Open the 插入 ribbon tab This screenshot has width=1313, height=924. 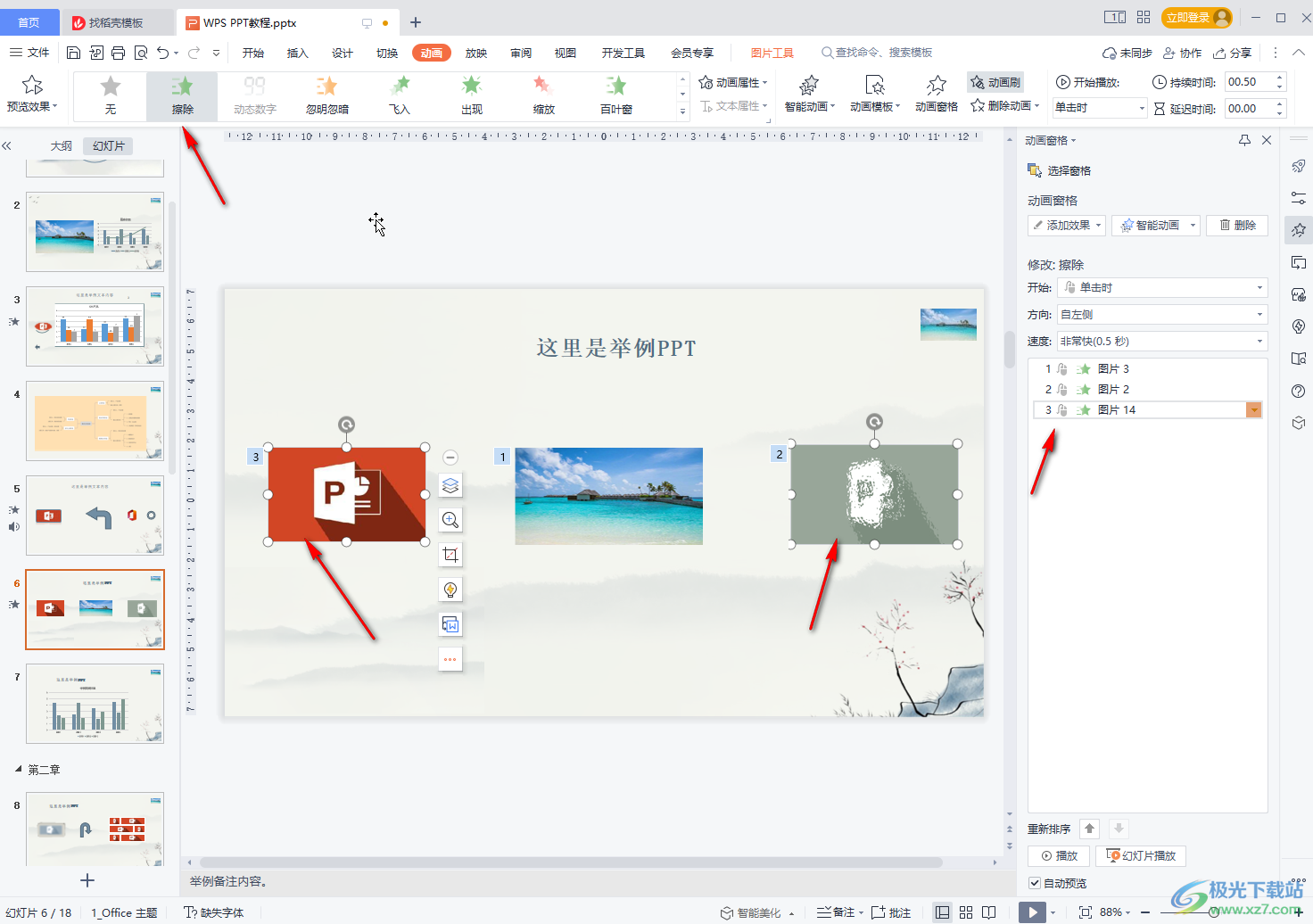click(298, 53)
